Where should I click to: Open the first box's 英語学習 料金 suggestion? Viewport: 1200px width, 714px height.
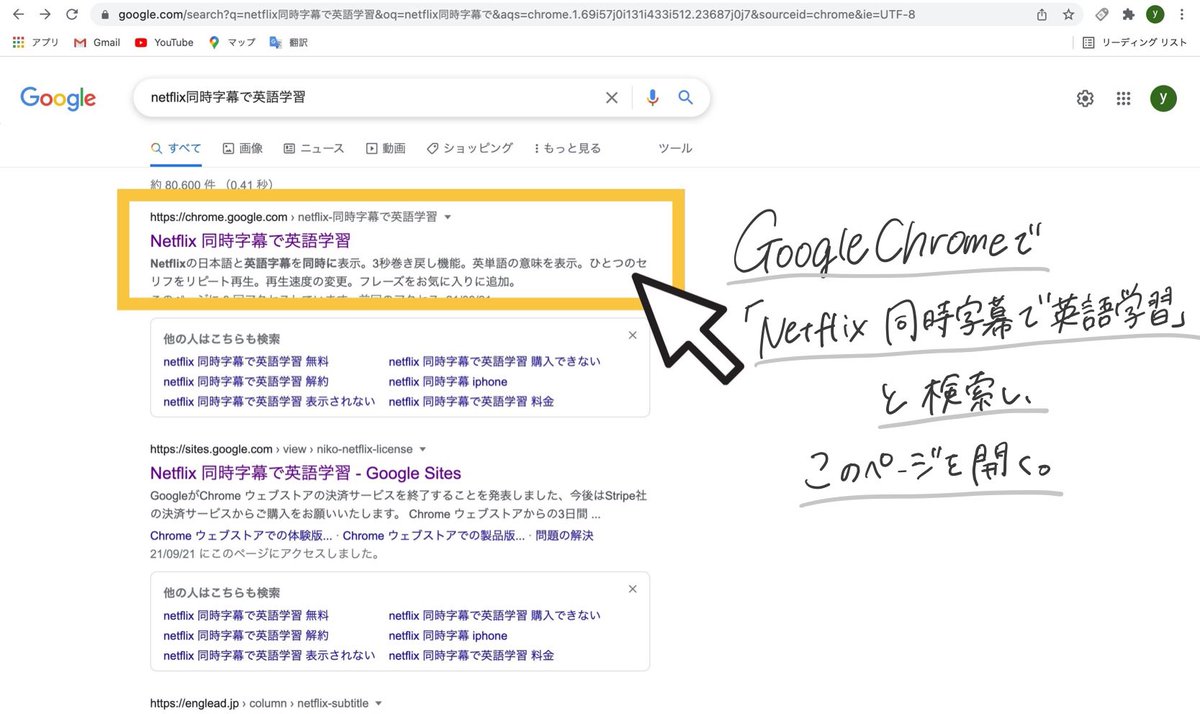(x=471, y=401)
